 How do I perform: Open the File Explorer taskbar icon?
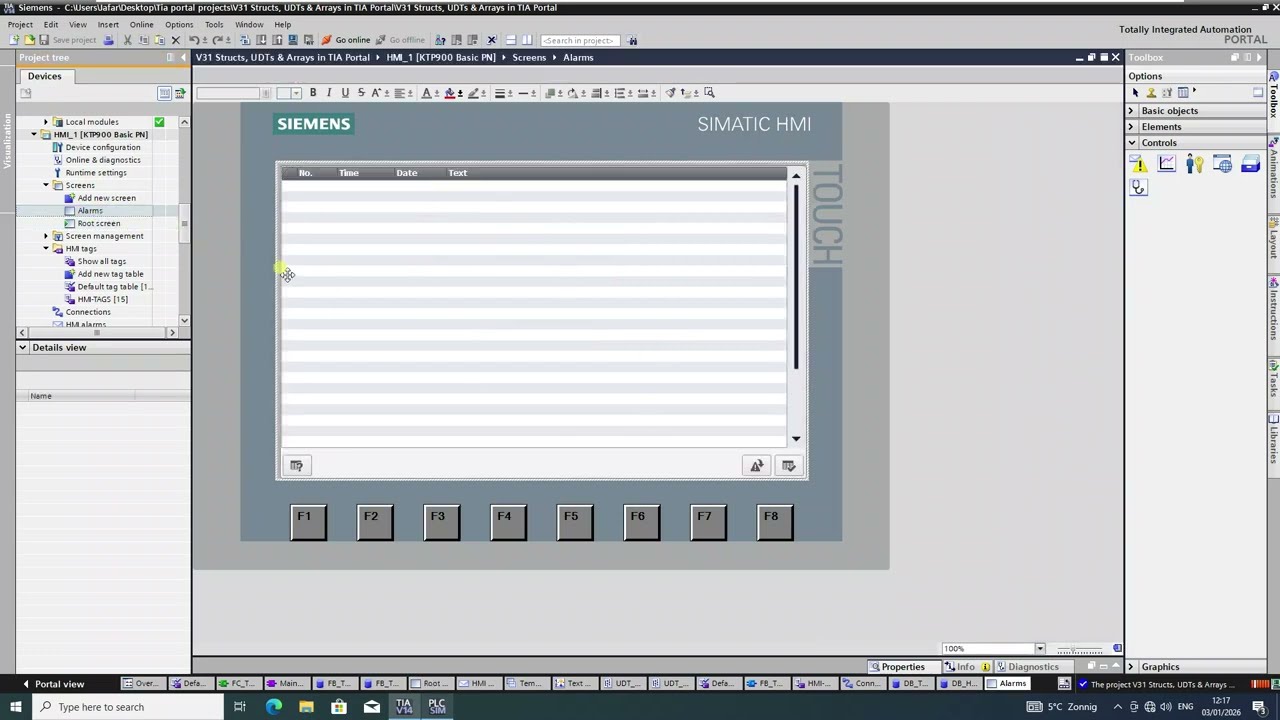point(306,707)
